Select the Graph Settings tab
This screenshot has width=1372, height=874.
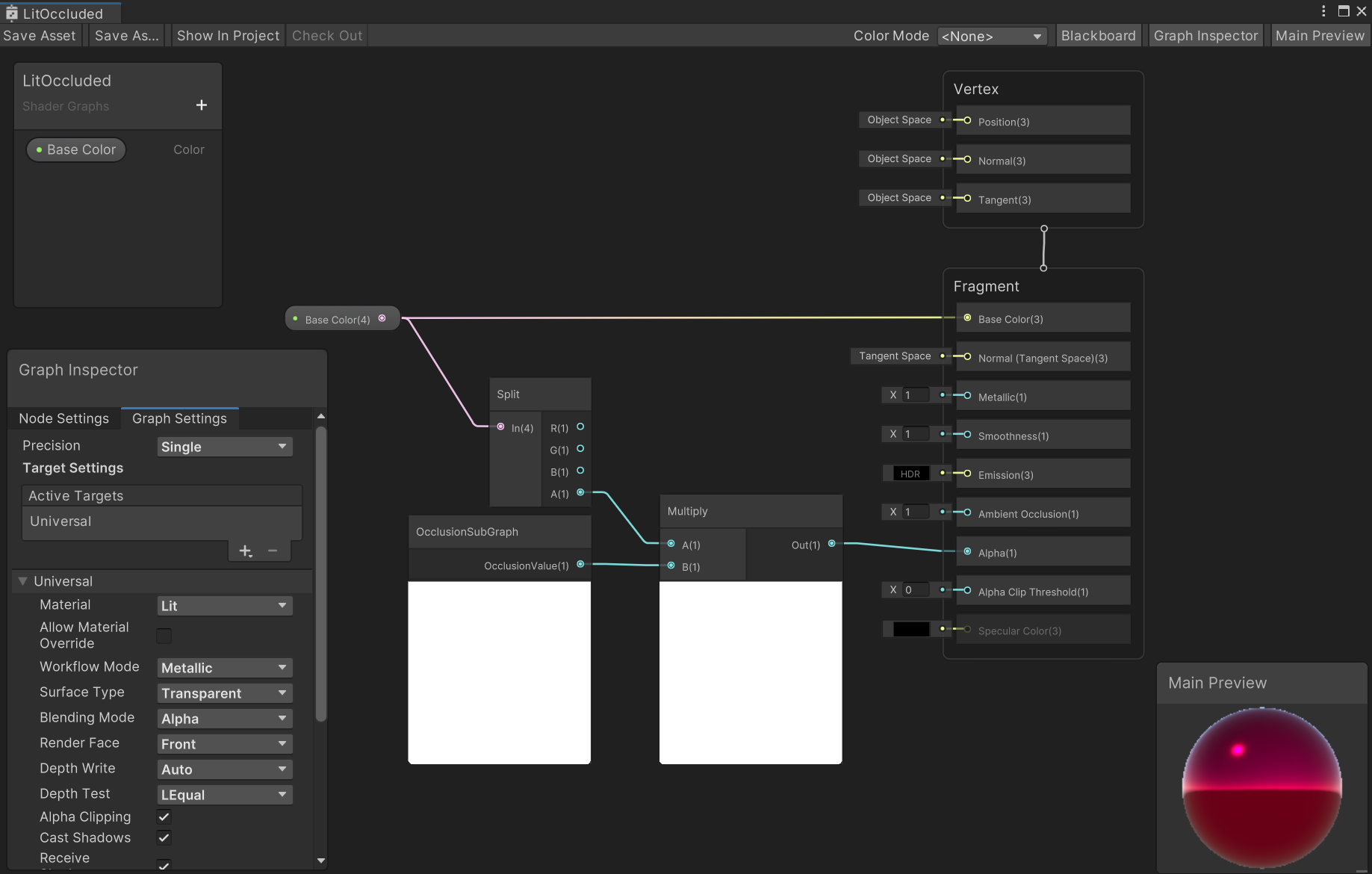click(x=179, y=418)
